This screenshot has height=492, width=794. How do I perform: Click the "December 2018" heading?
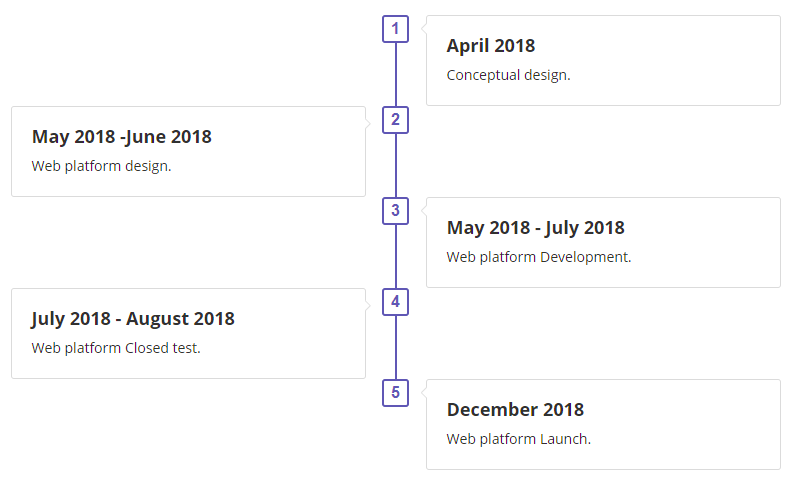coord(515,410)
